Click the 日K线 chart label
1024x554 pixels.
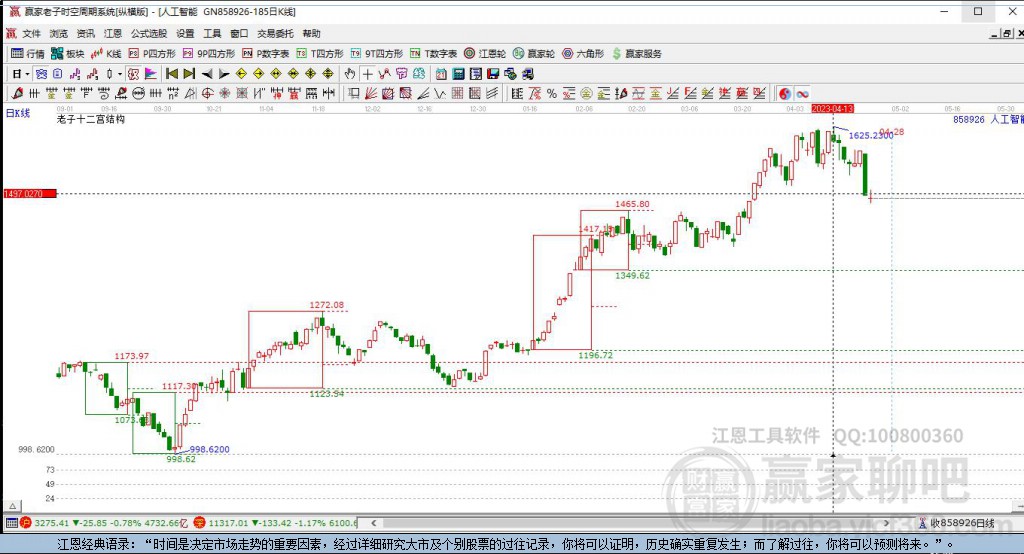click(18, 113)
